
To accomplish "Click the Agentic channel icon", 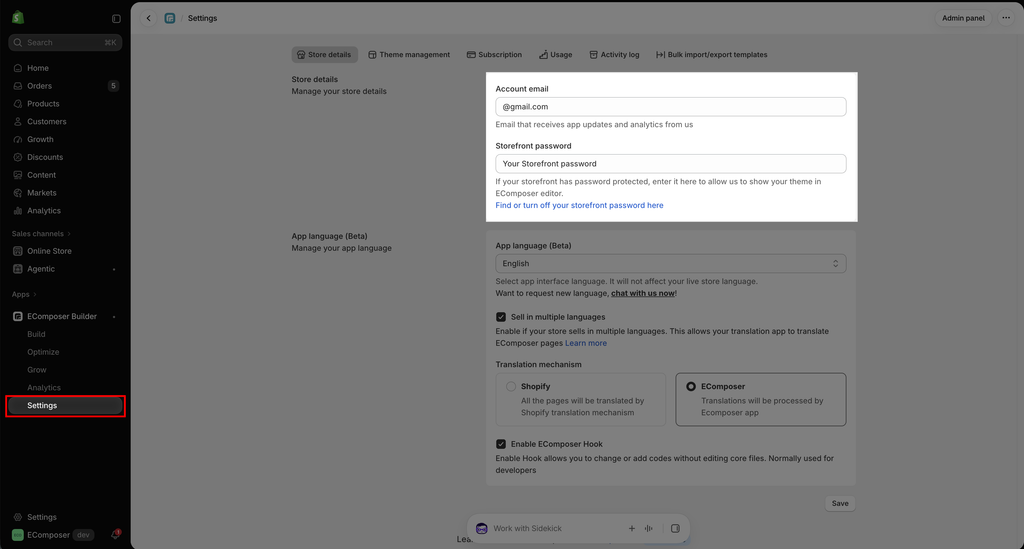I will [x=18, y=269].
